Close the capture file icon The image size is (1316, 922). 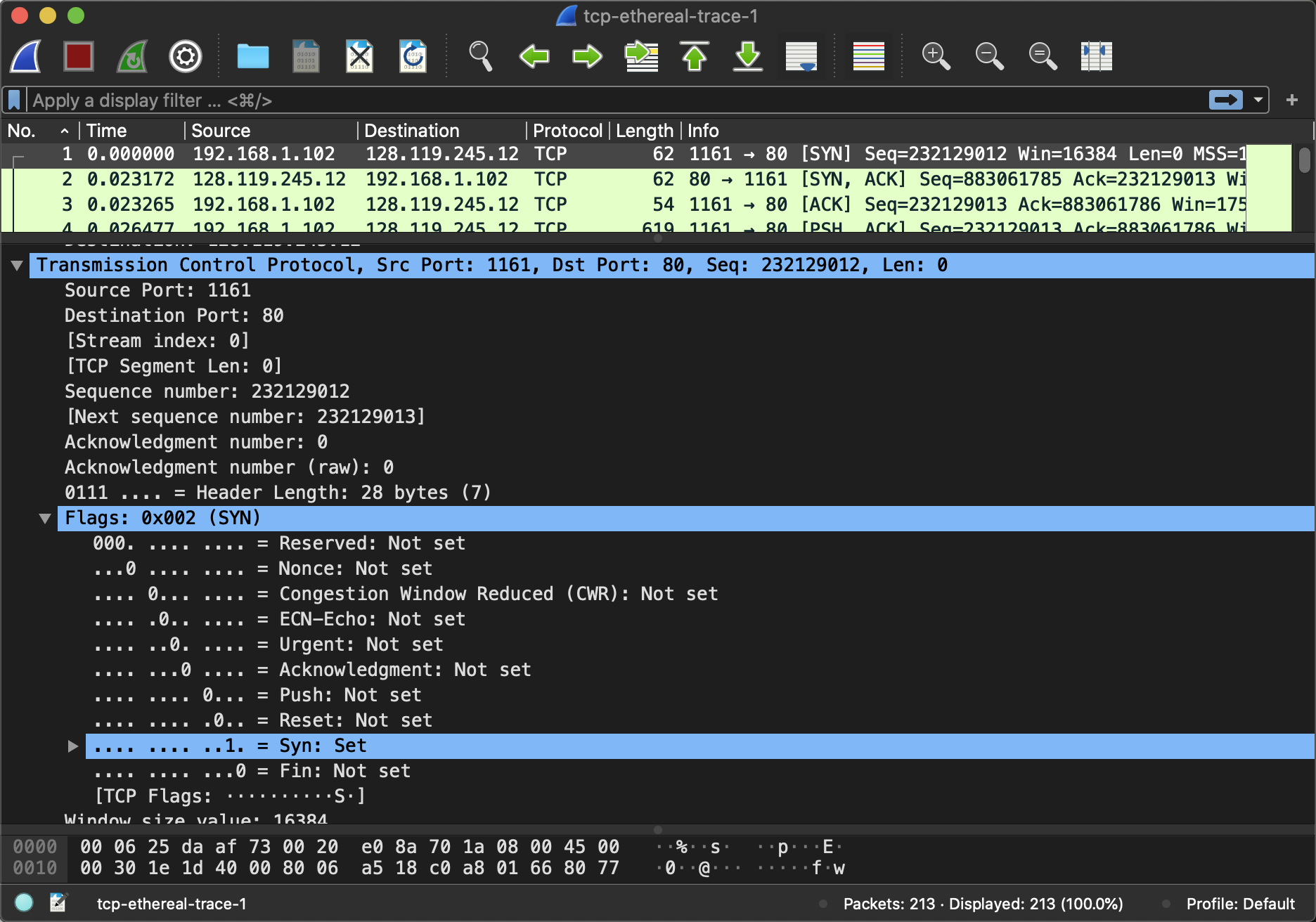(359, 56)
